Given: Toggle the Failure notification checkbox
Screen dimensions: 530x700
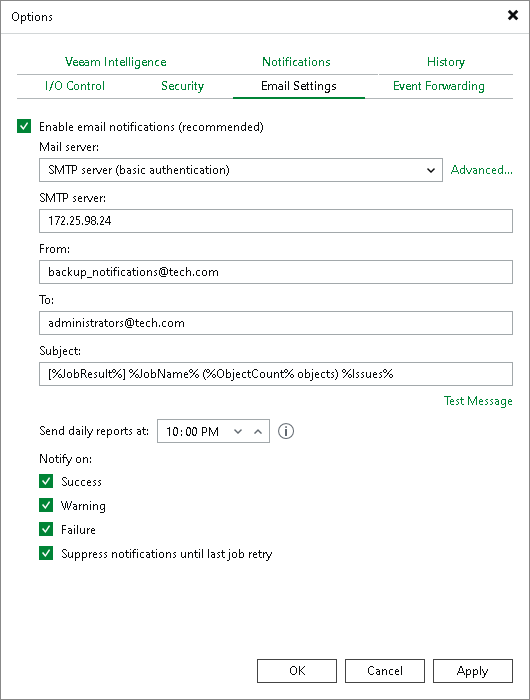Looking at the screenshot, I should (46, 529).
